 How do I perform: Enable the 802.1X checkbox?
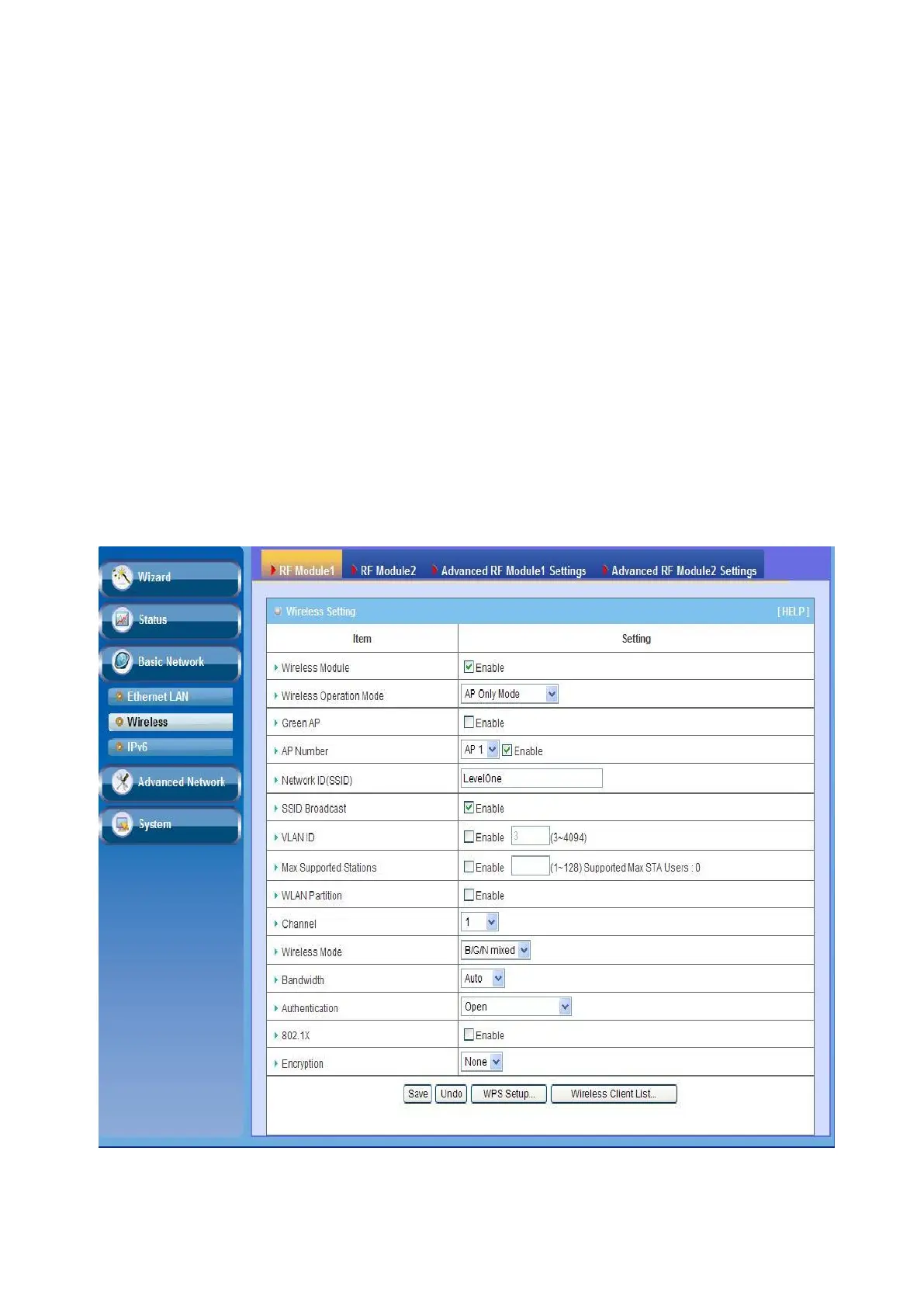click(469, 1035)
